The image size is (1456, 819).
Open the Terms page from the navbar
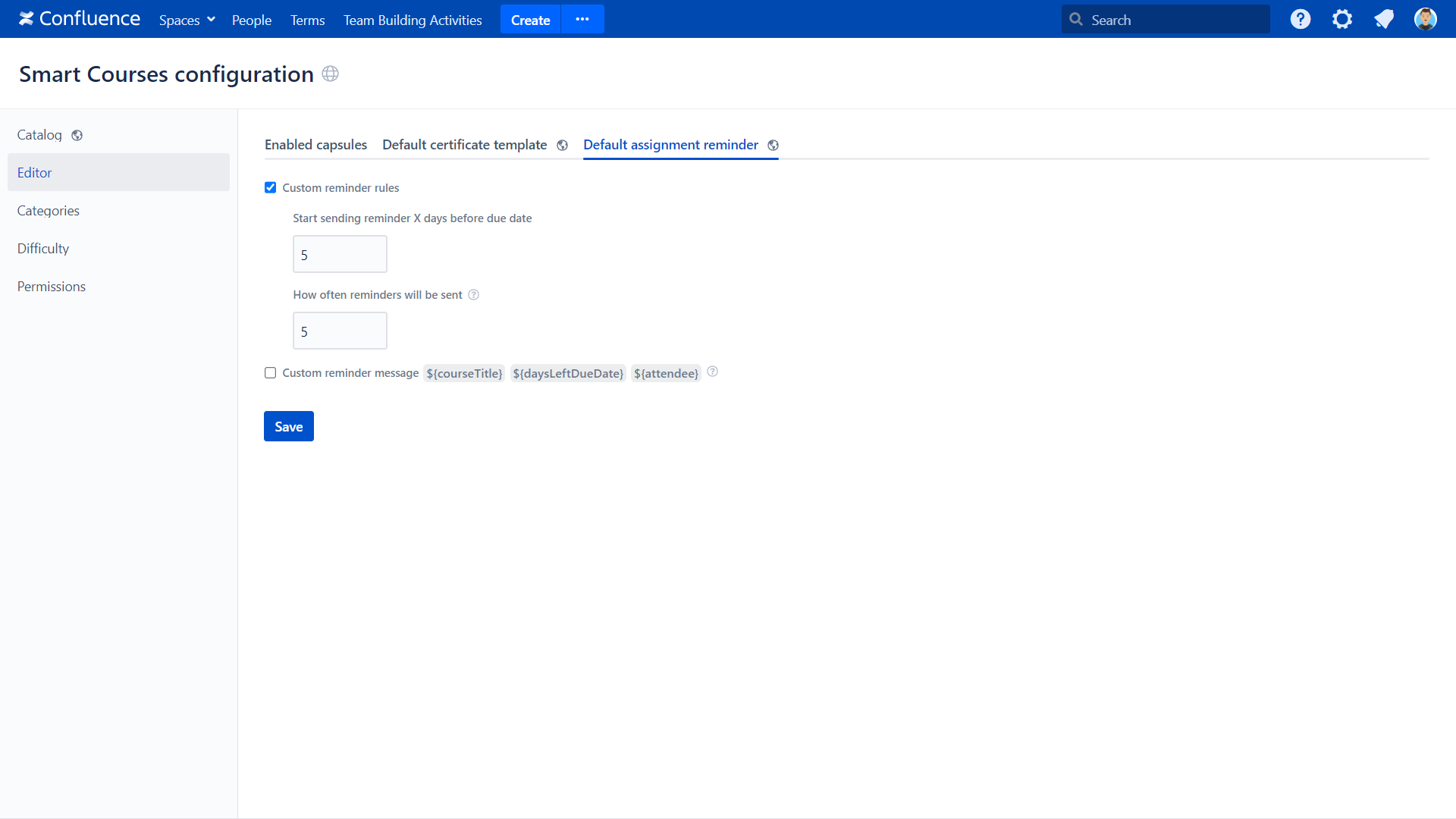pyautogui.click(x=306, y=20)
